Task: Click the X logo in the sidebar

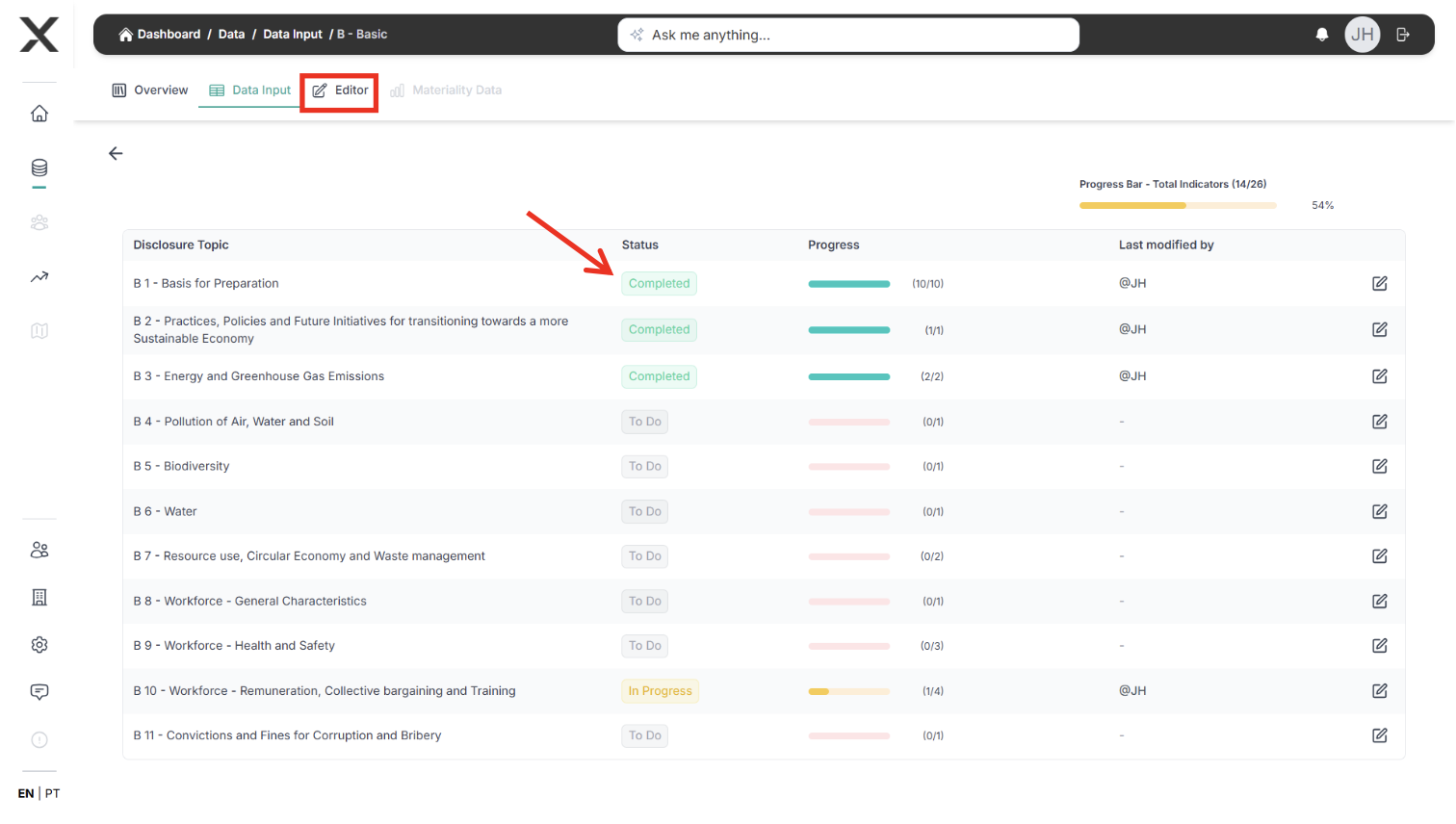Action: (39, 35)
